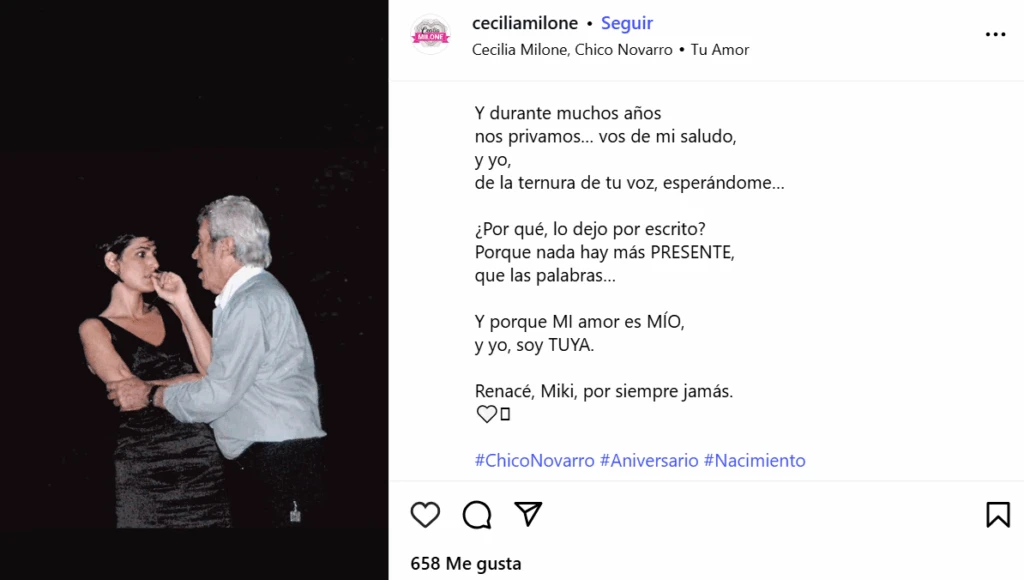View the 658 Me gusta likes list
This screenshot has width=1024, height=580.
tap(466, 564)
